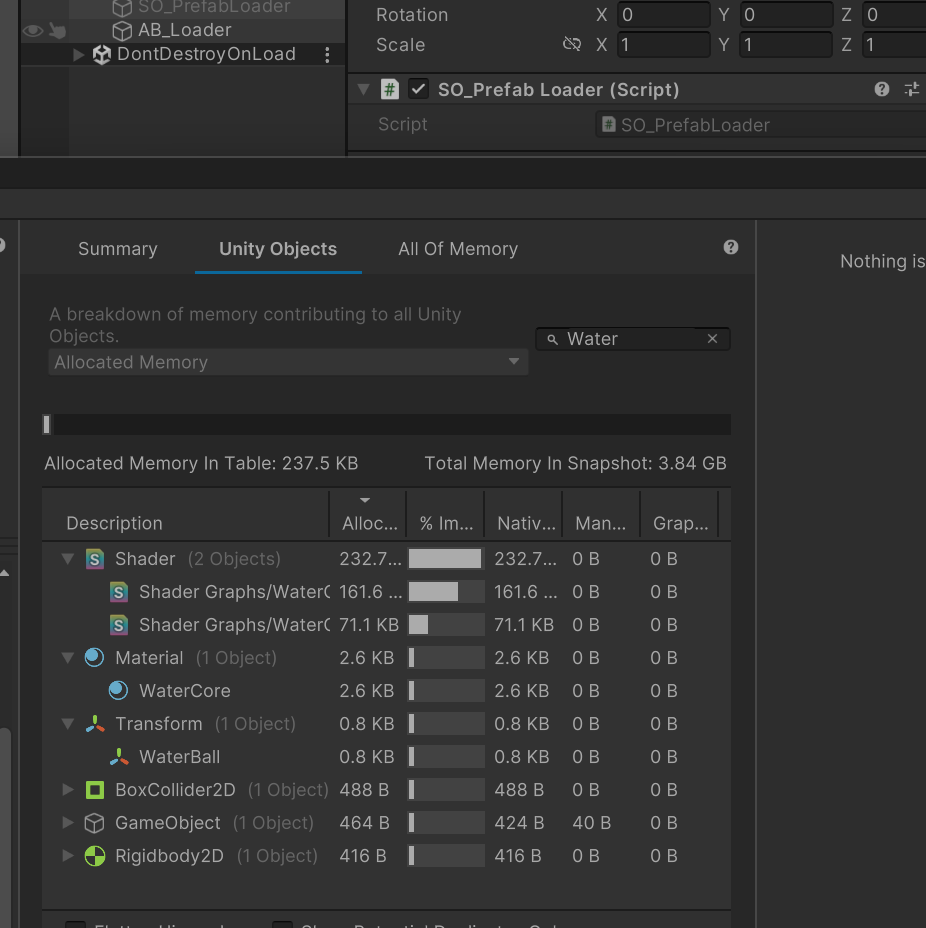Open the Allocated Memory dropdown
Image resolution: width=926 pixels, height=928 pixels.
(288, 362)
